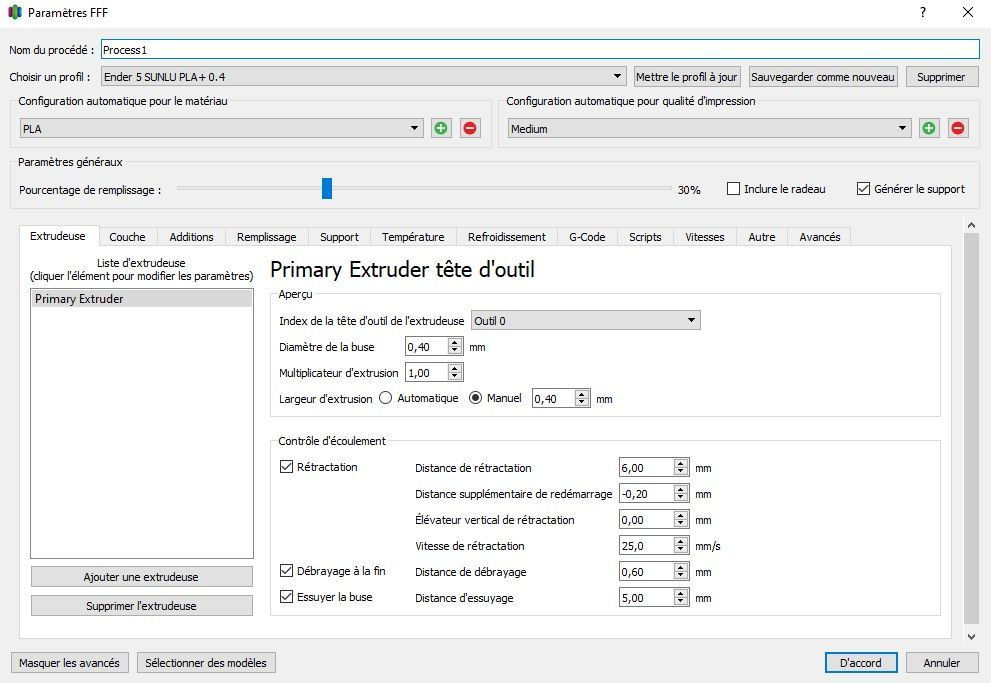The height and width of the screenshot is (683, 991).
Task: Select Primary Extruder in the extruder list
Action: pos(142,298)
